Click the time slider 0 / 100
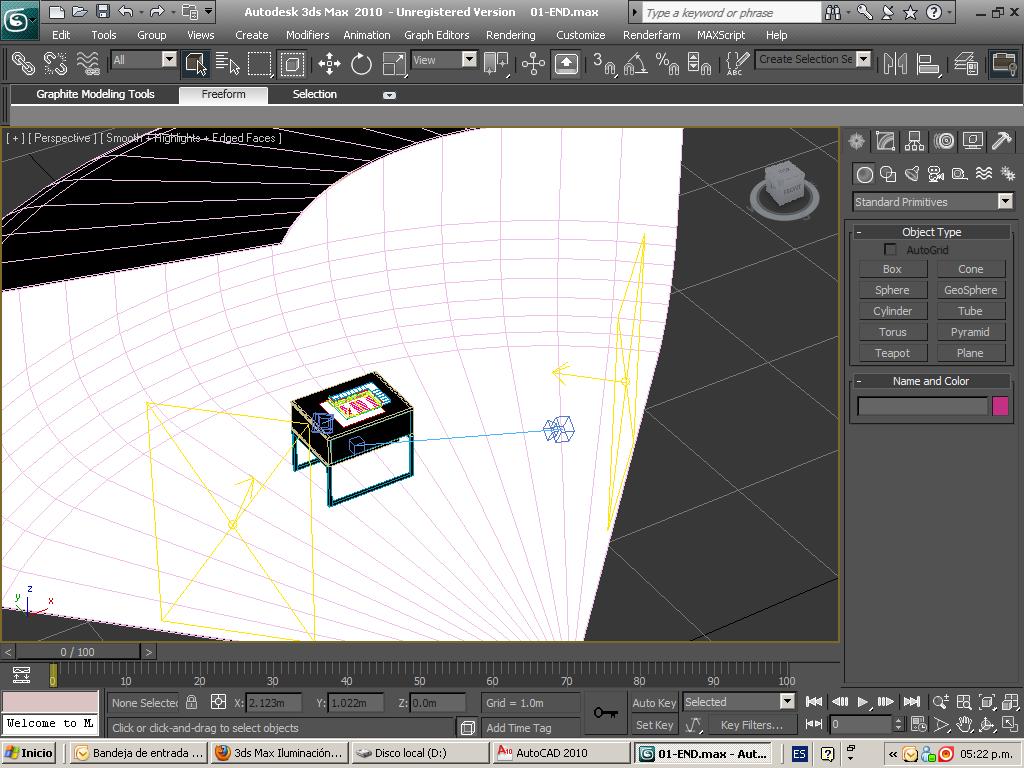Image resolution: width=1024 pixels, height=768 pixels. (x=77, y=652)
